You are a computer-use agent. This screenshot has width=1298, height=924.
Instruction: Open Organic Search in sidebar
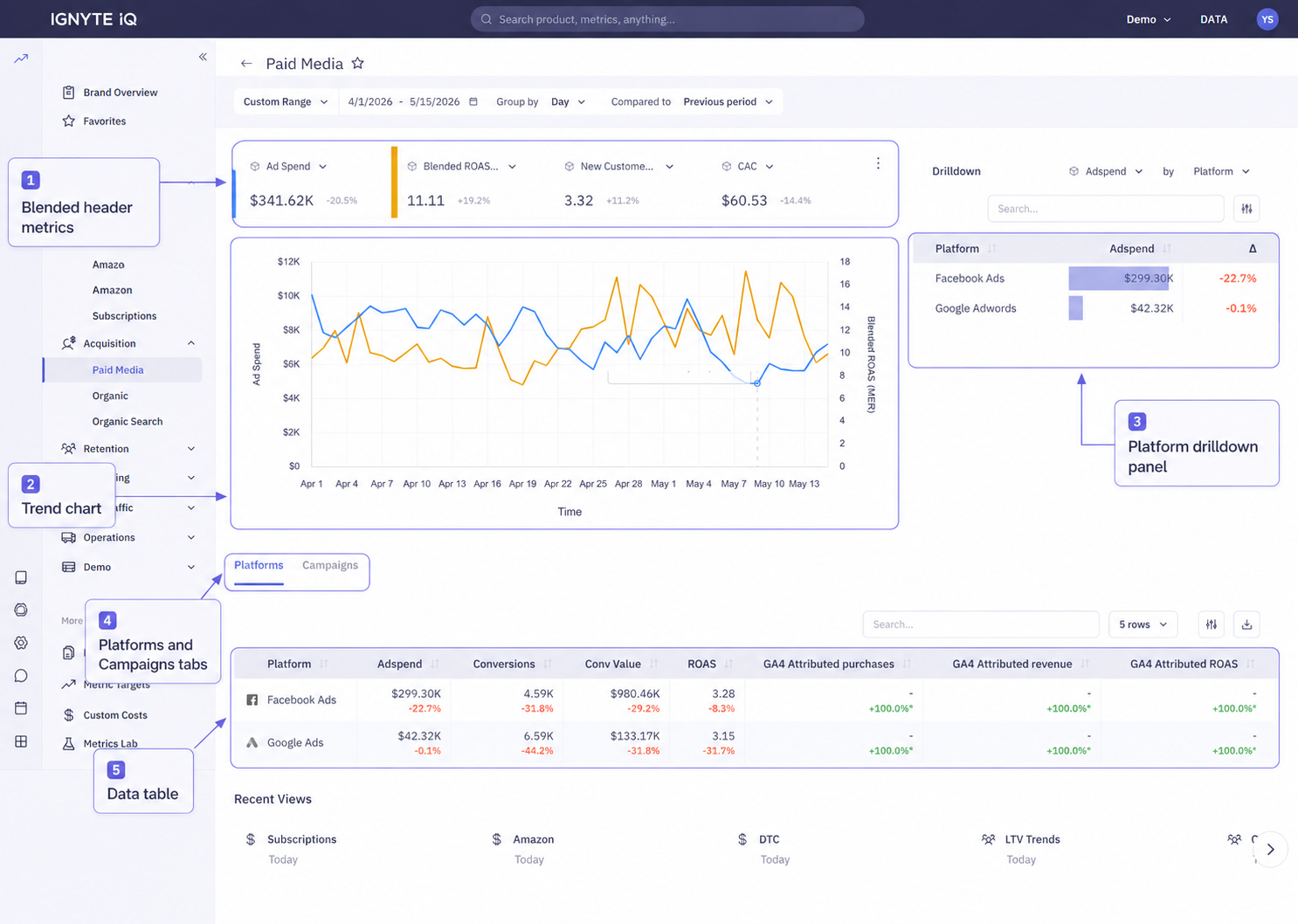coord(128,422)
